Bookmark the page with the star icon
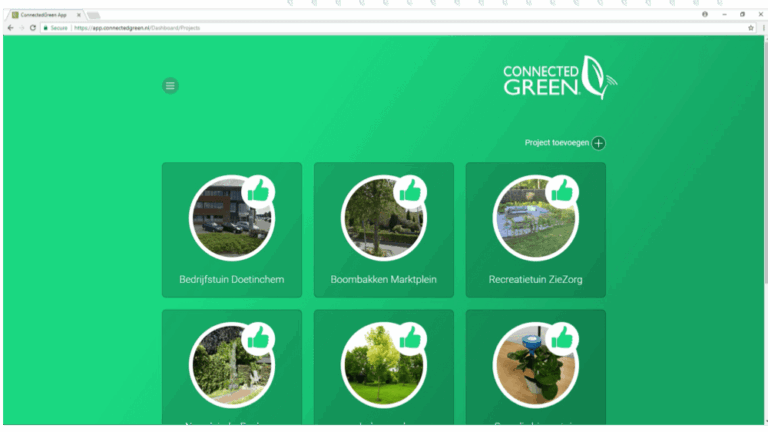Screen dimensions: 768x432 tap(751, 28)
